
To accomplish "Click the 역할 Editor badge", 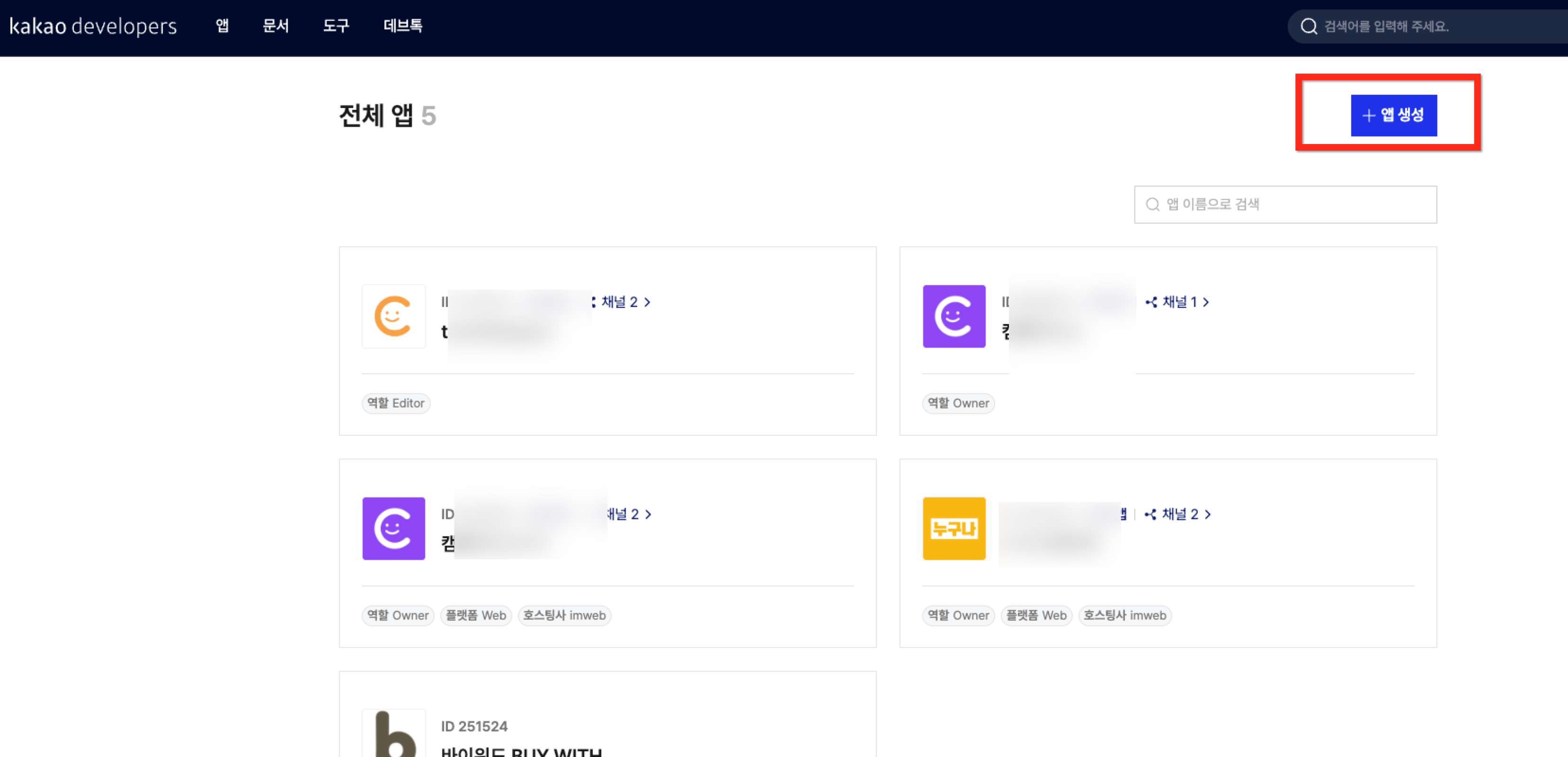I will pos(396,403).
